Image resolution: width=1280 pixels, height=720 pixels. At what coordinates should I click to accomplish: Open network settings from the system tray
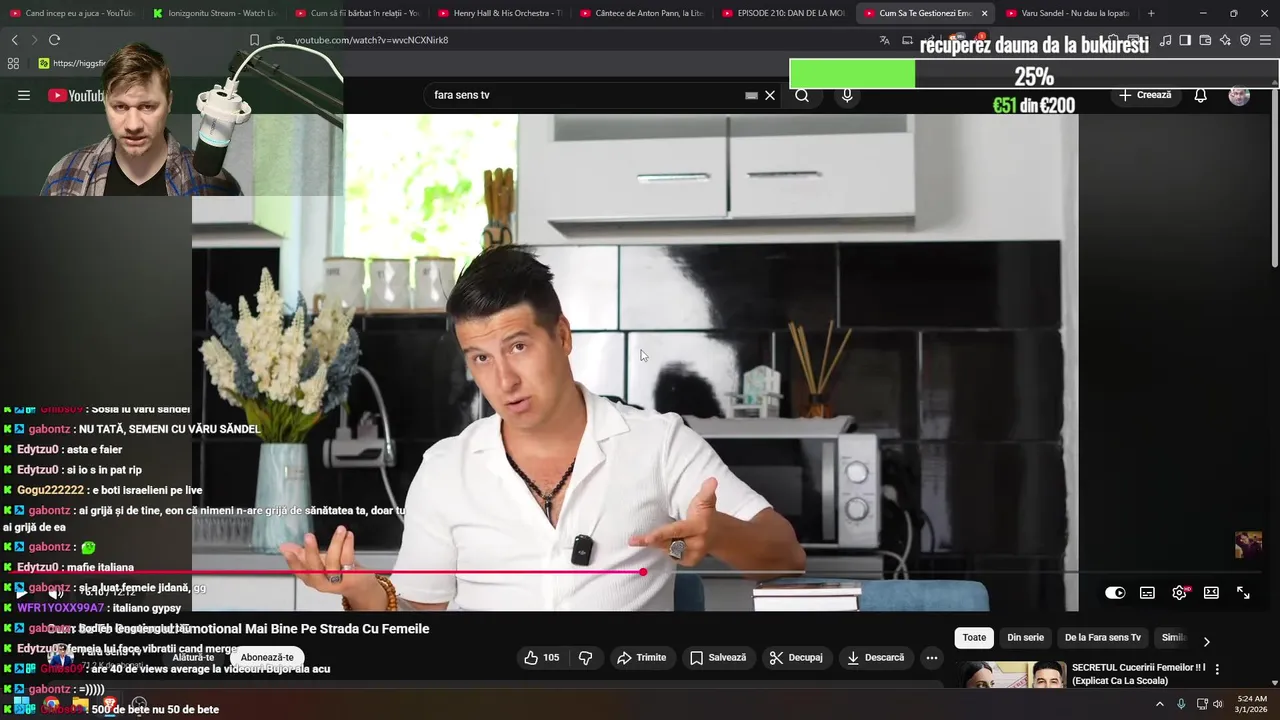pyautogui.click(x=1202, y=704)
